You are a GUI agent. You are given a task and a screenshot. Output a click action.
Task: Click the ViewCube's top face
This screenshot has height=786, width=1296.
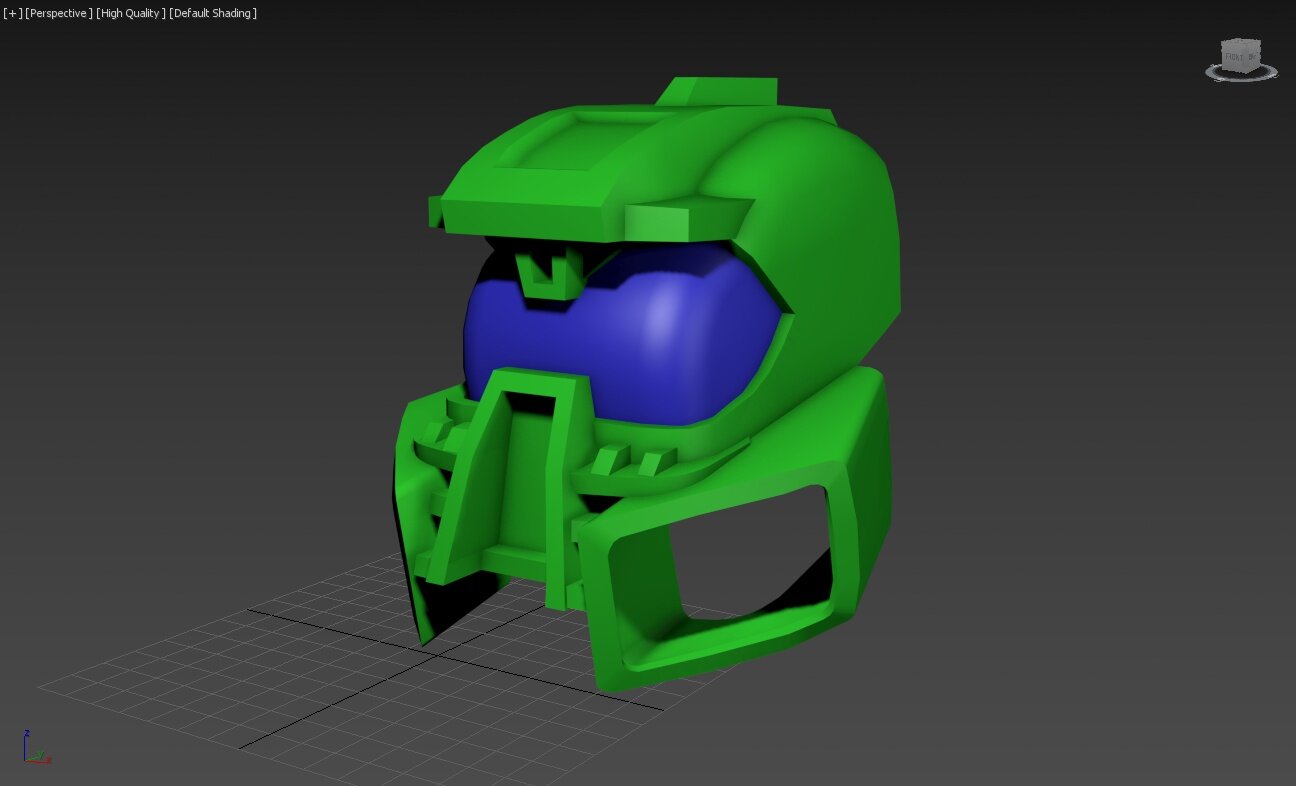coord(1243,43)
